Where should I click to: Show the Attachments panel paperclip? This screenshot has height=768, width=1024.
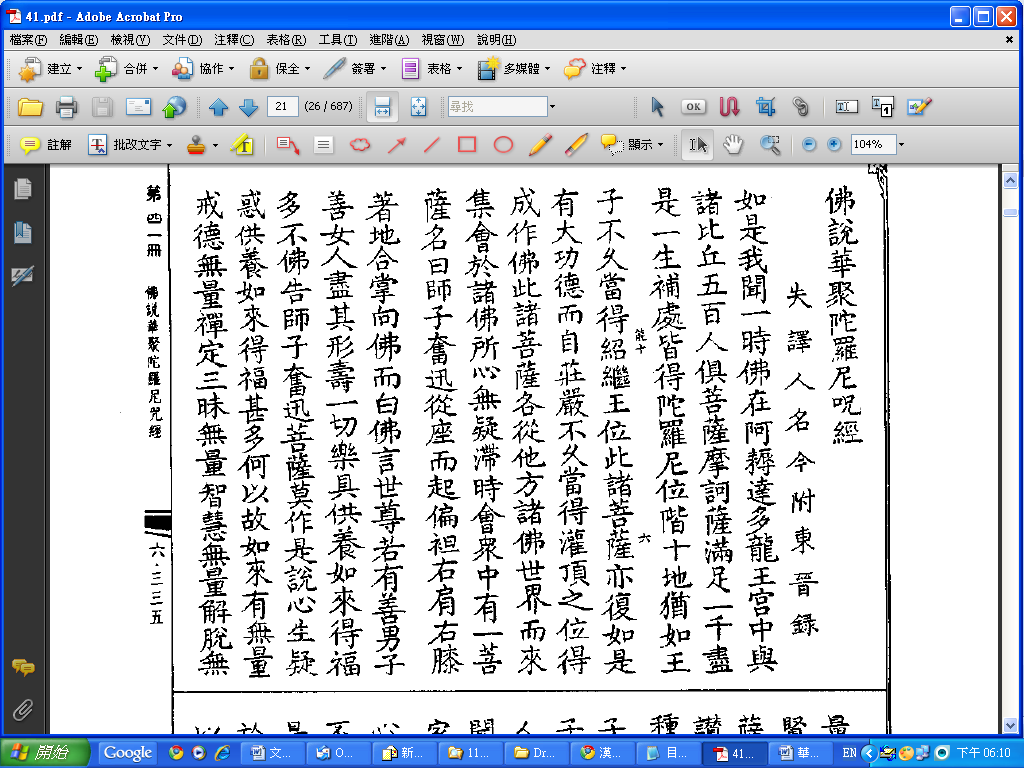point(22,711)
